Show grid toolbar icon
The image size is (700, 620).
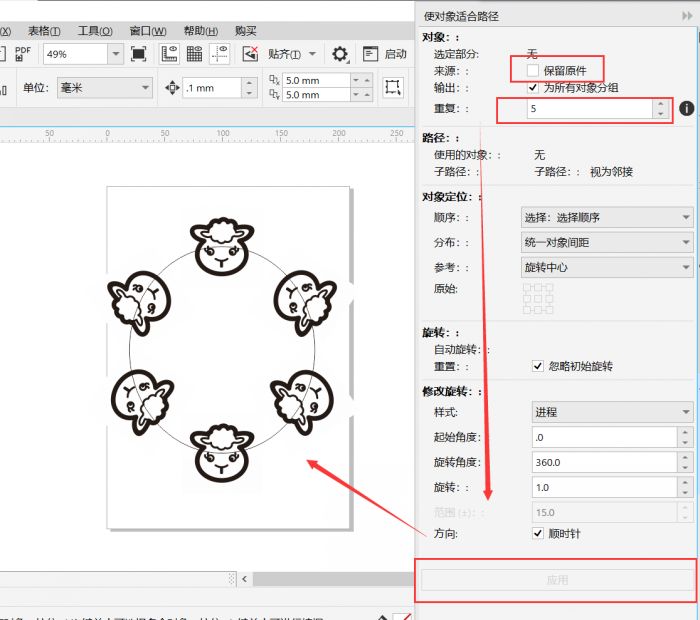tap(194, 54)
